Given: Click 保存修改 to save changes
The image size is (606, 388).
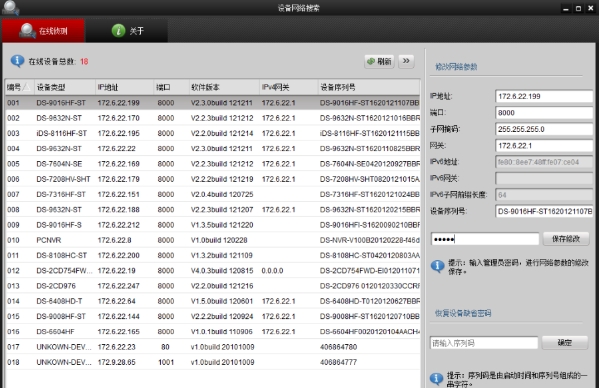Looking at the screenshot, I should coord(566,239).
